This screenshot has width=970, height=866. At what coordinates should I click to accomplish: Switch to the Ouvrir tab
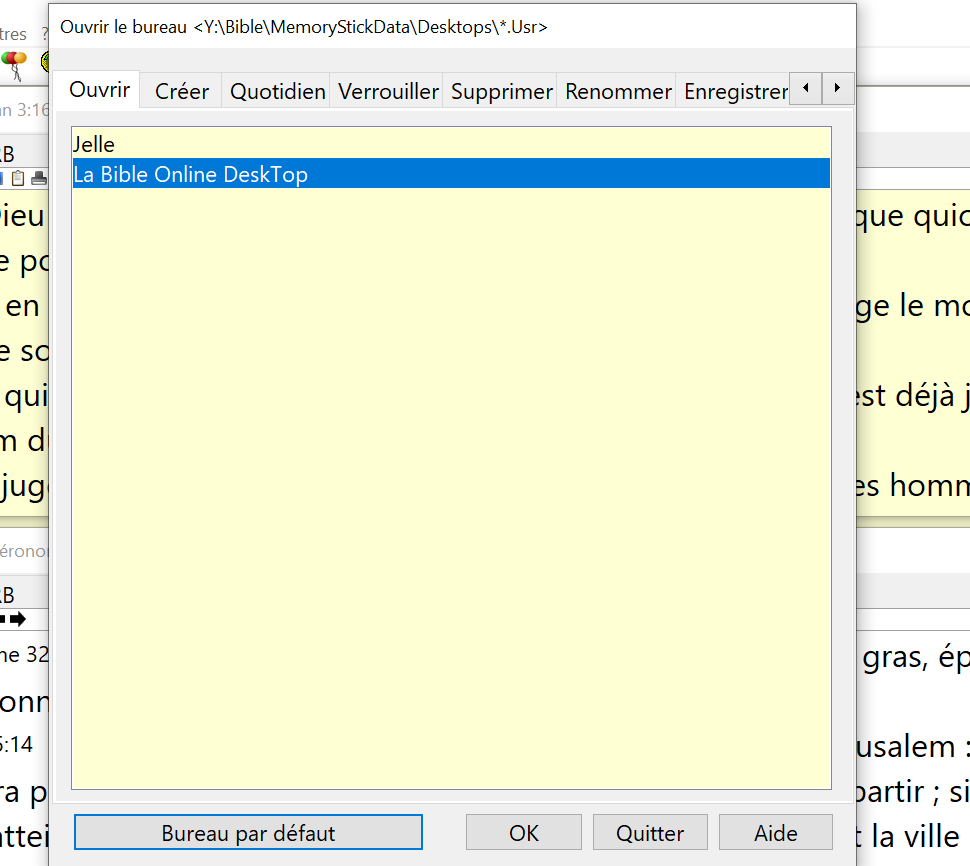(99, 90)
